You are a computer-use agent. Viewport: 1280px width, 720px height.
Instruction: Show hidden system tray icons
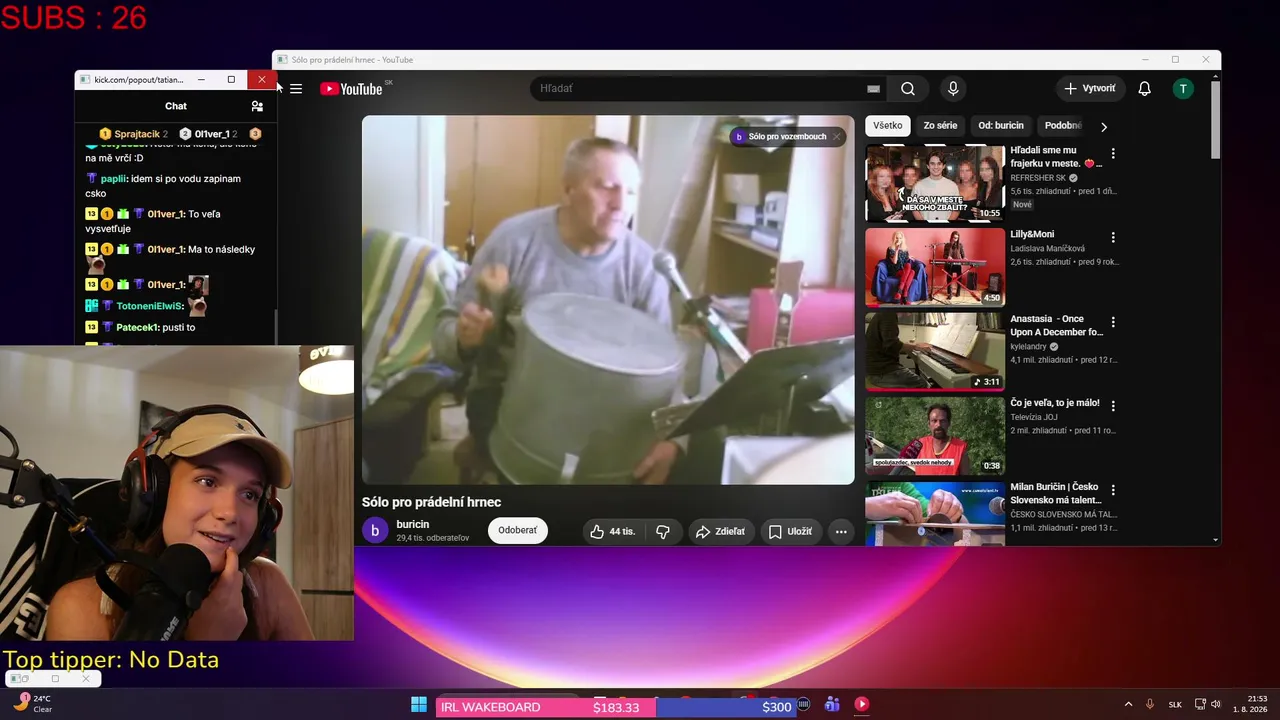point(1129,705)
